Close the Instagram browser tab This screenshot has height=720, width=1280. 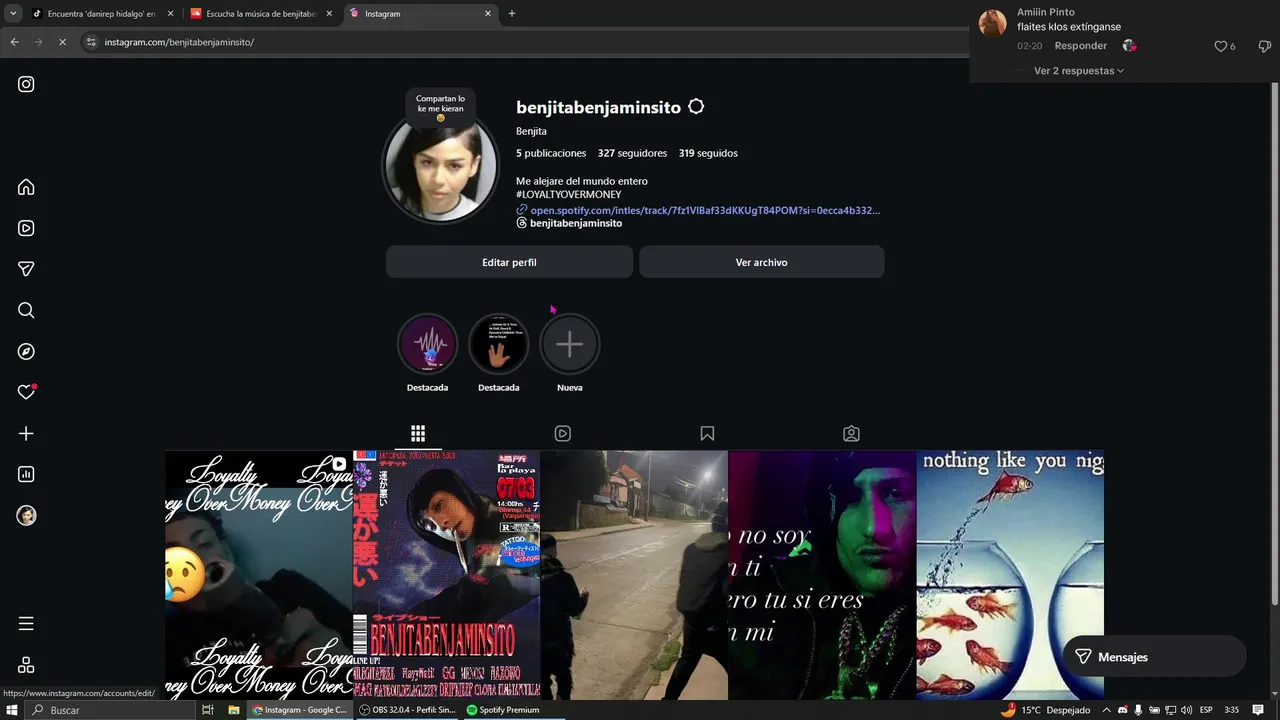(x=488, y=14)
